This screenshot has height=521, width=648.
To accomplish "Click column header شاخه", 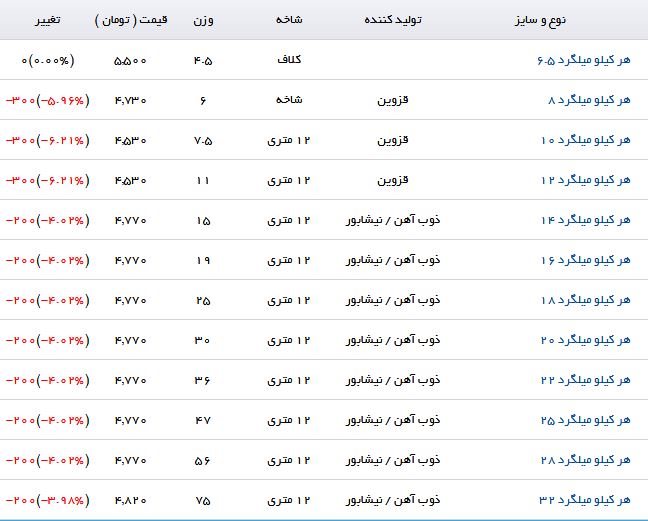I will click(289, 19).
